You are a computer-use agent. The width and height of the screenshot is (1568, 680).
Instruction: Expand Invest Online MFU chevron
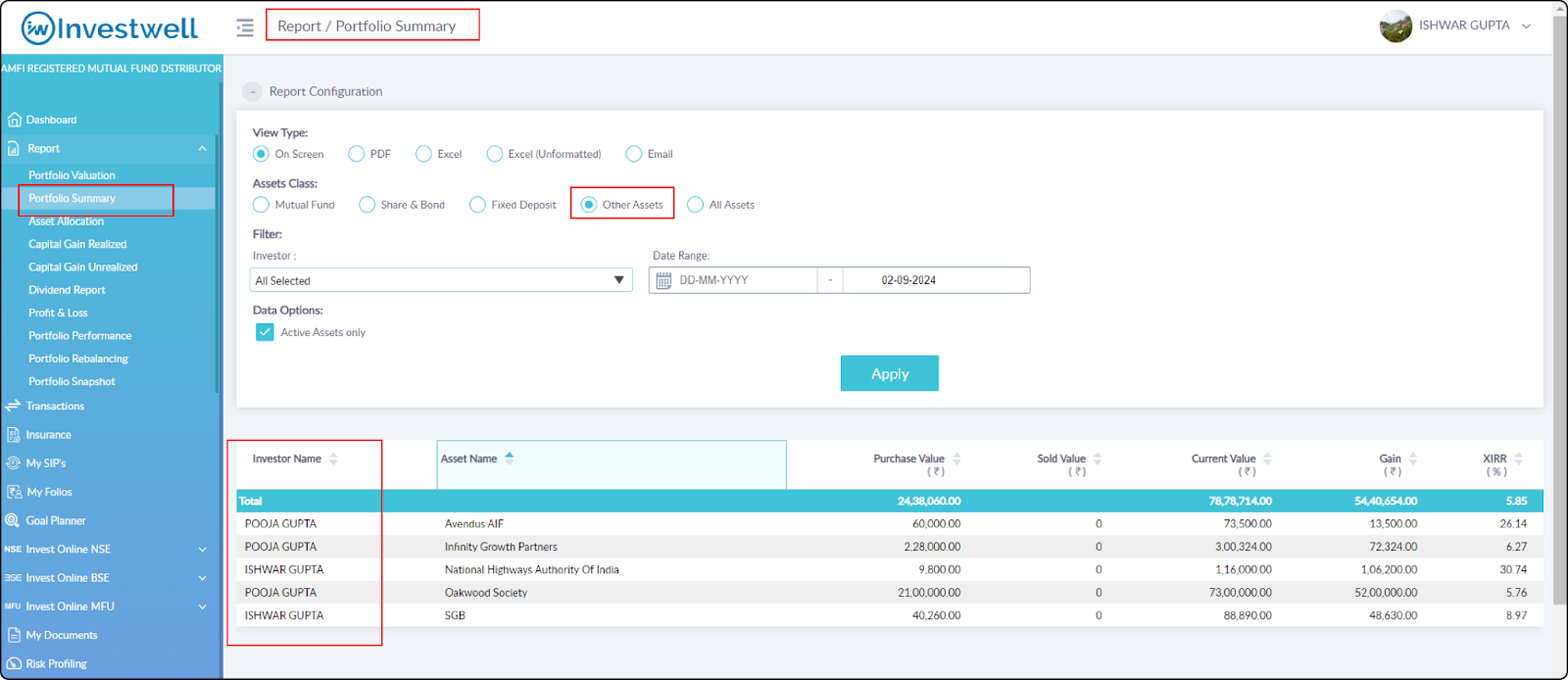(x=202, y=607)
